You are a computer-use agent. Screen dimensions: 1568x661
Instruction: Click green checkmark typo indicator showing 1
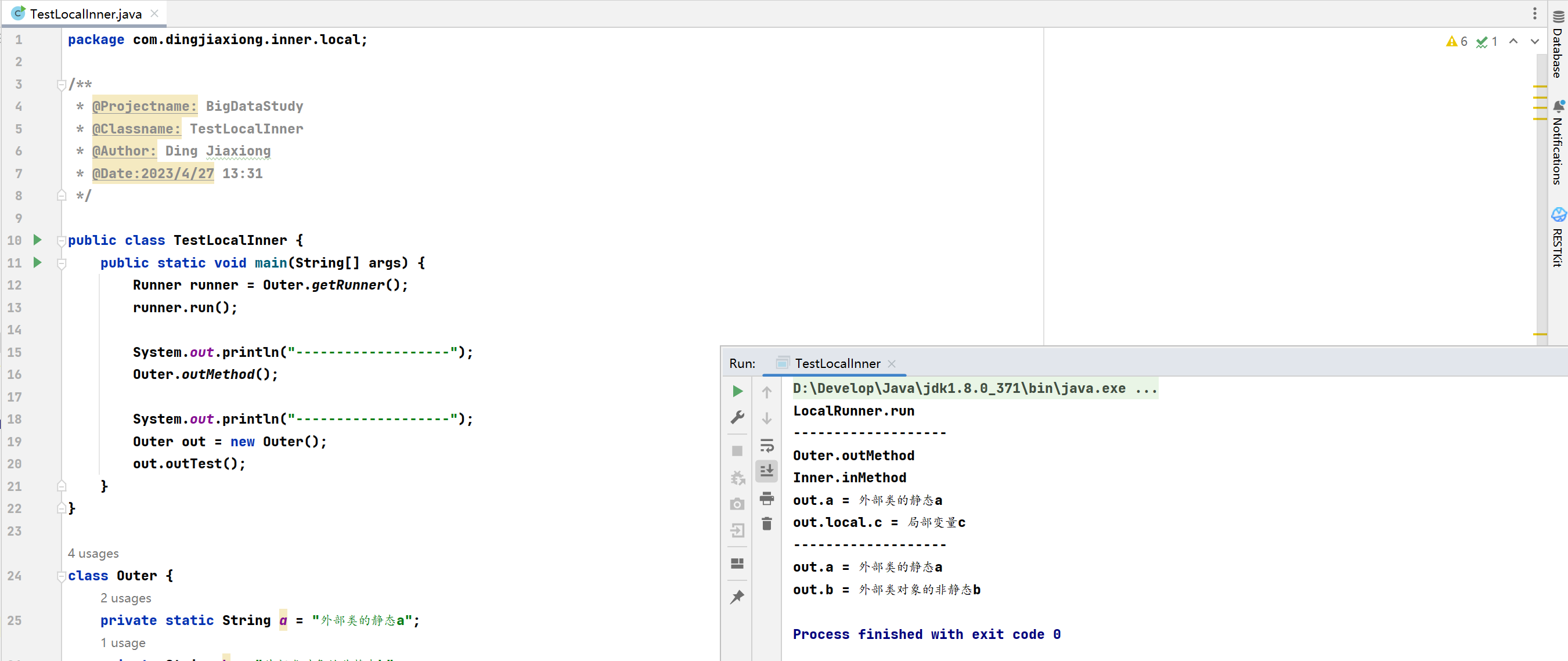point(1486,41)
